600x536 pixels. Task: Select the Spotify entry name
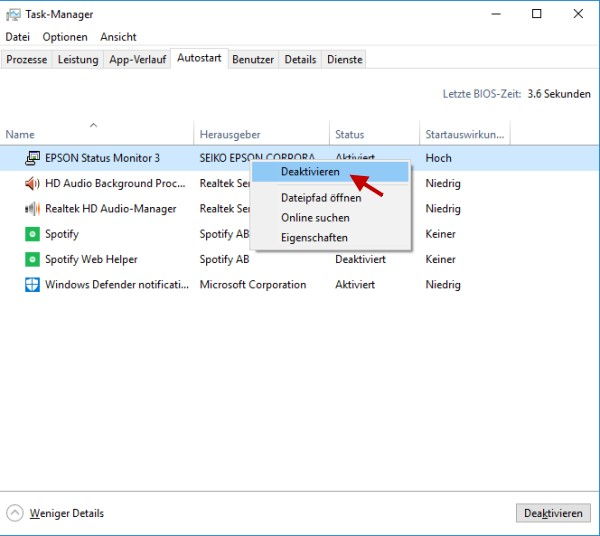tap(62, 234)
